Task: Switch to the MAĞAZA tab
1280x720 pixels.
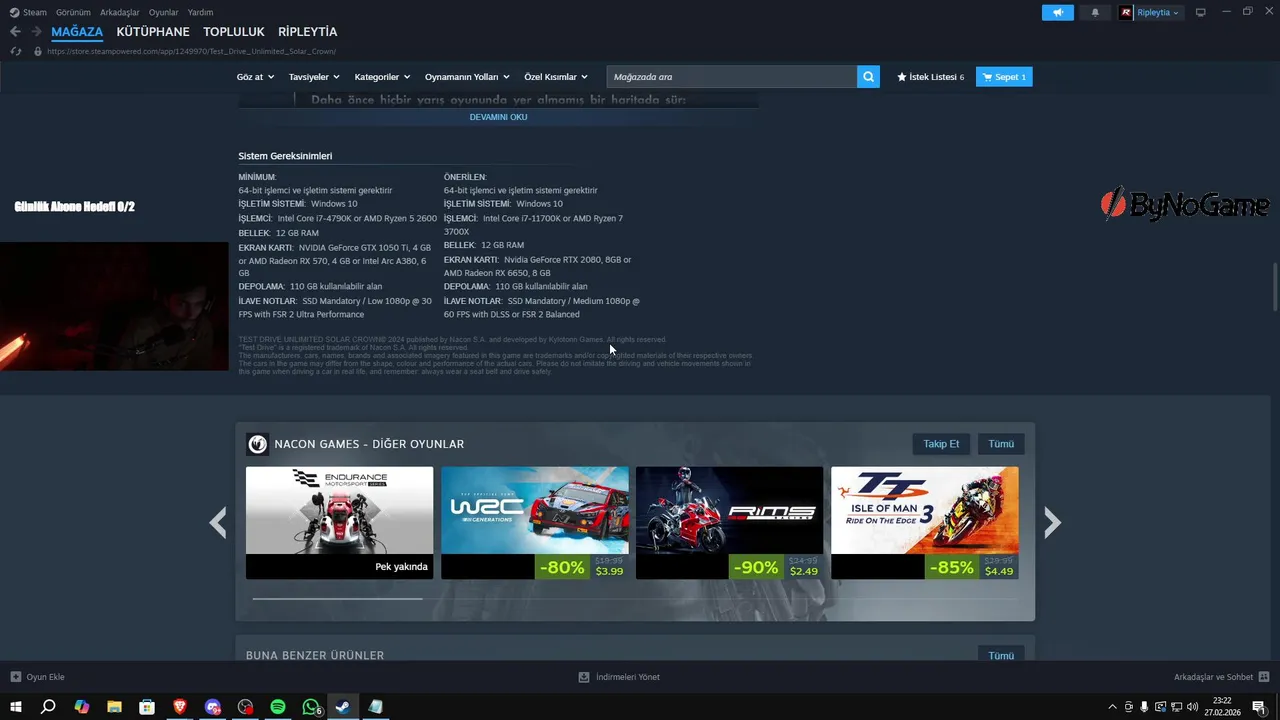Action: pyautogui.click(x=77, y=32)
